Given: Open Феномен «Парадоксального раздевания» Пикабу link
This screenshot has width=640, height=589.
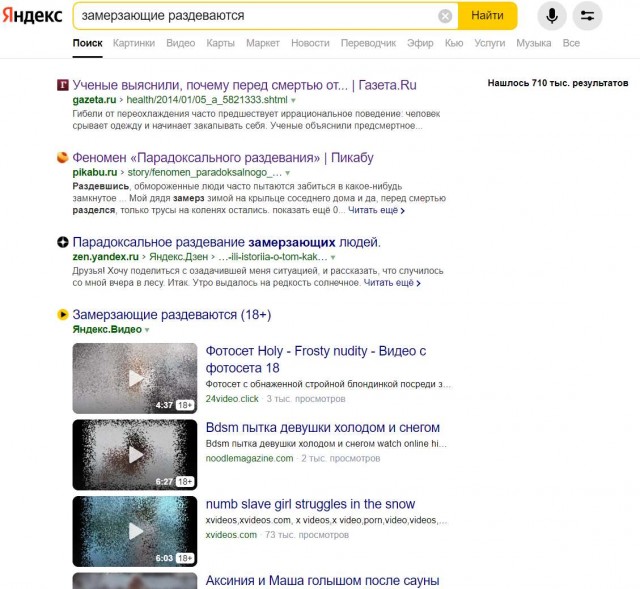Looking at the screenshot, I should pyautogui.click(x=223, y=158).
